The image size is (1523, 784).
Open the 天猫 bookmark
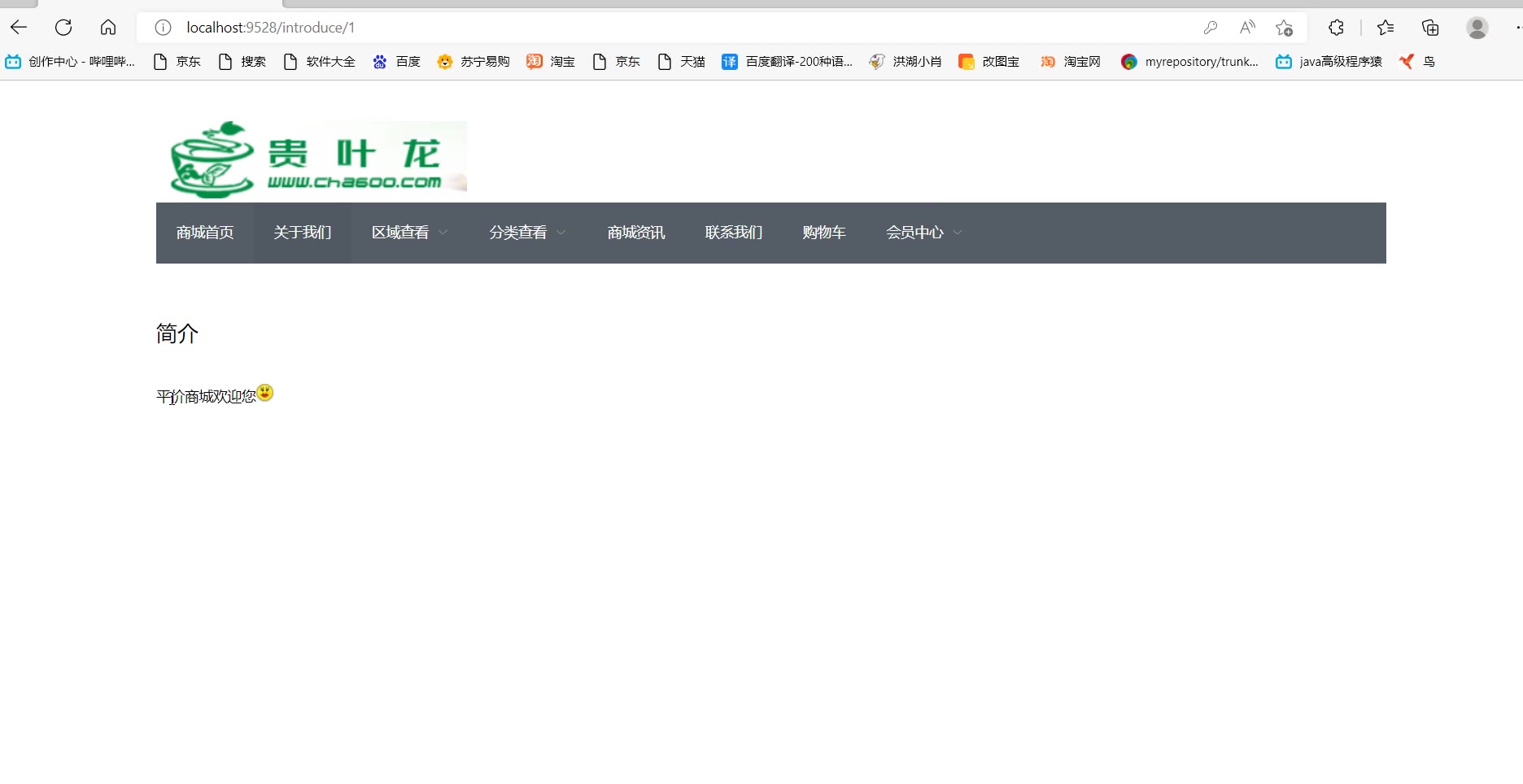(681, 62)
